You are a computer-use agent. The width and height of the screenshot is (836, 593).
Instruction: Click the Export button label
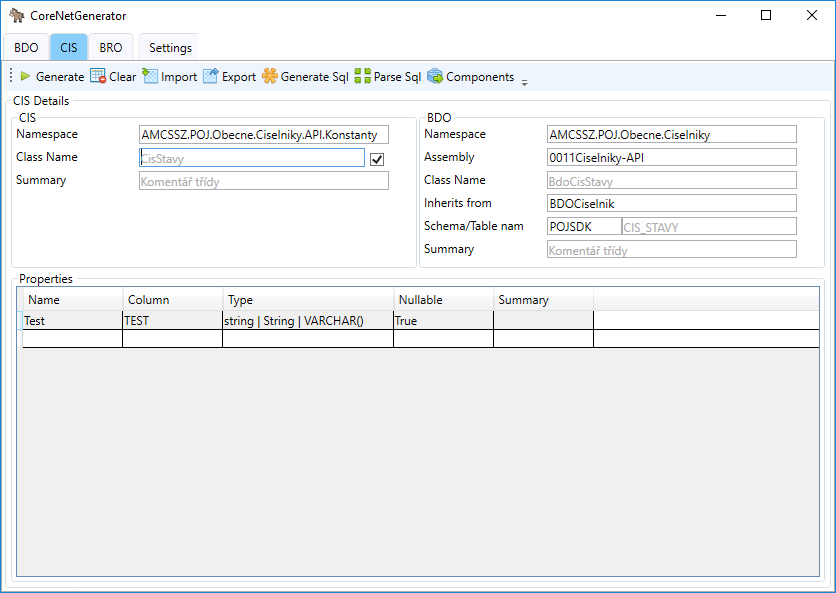pyautogui.click(x=239, y=77)
